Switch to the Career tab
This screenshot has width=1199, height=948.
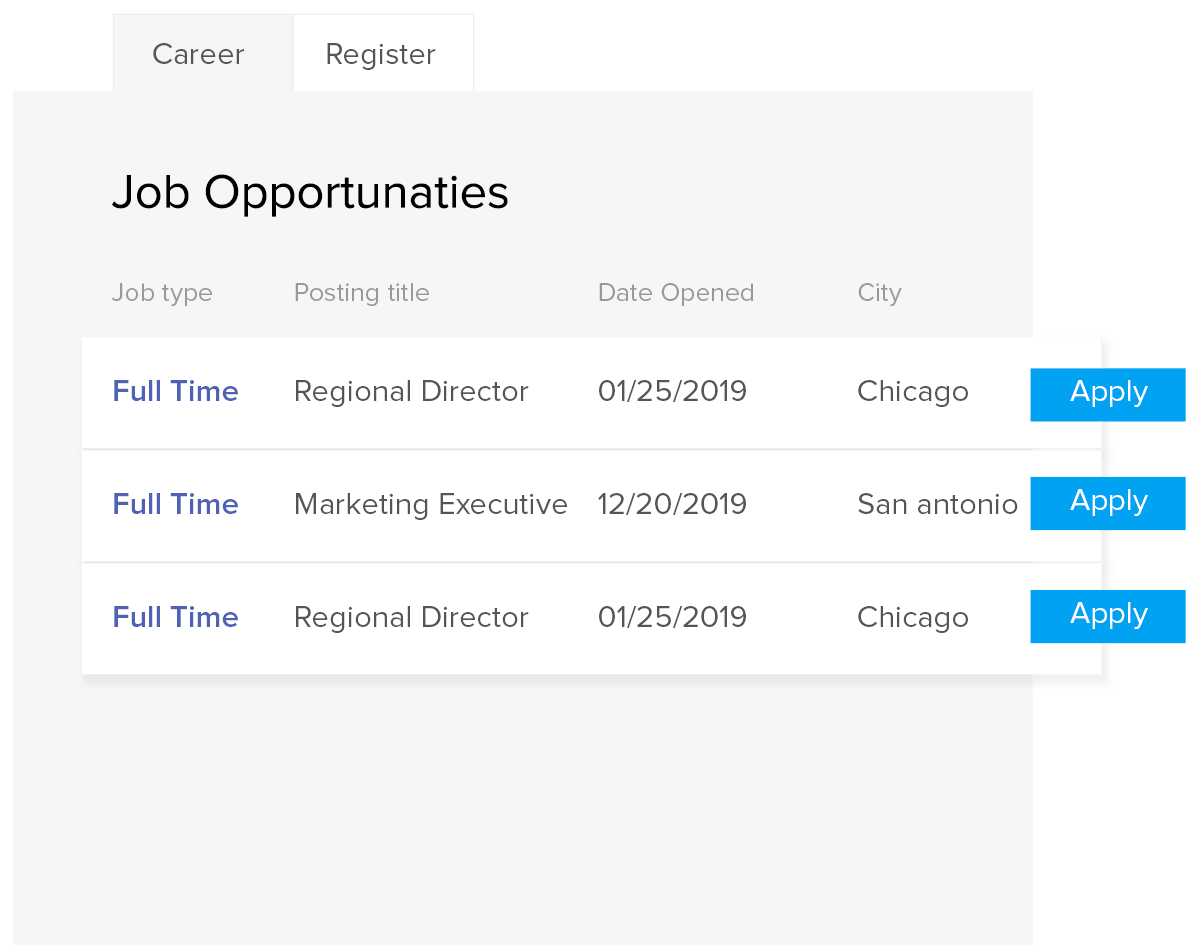coord(198,54)
